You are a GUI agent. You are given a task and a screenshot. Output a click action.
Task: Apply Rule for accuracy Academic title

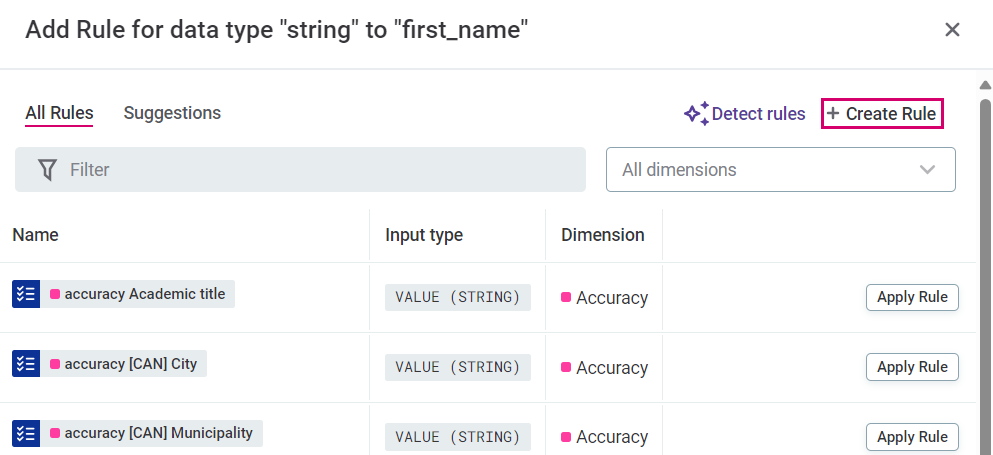tap(912, 297)
